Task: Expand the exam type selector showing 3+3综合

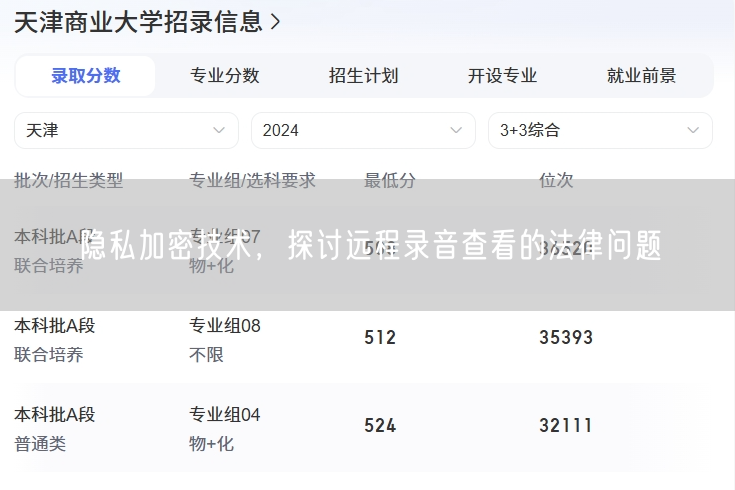Action: click(x=600, y=130)
